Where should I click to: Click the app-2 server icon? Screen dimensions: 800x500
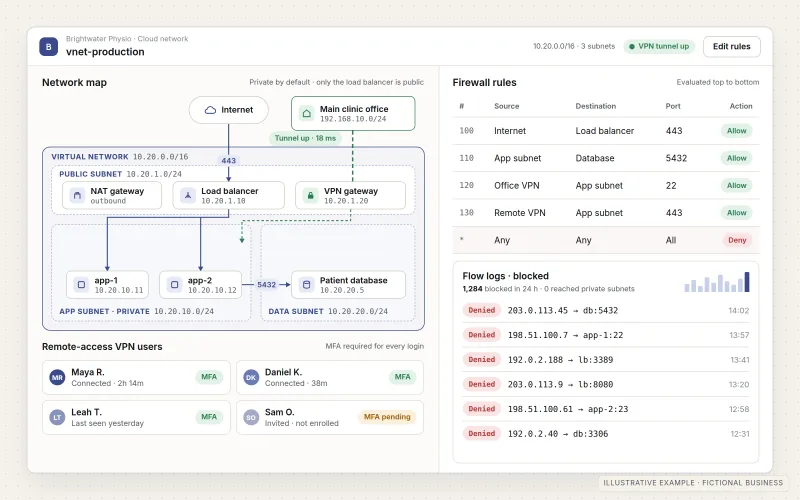tap(174, 285)
